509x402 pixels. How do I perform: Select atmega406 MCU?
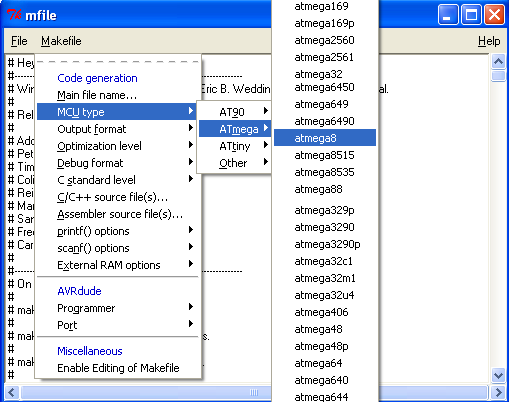coord(325,312)
